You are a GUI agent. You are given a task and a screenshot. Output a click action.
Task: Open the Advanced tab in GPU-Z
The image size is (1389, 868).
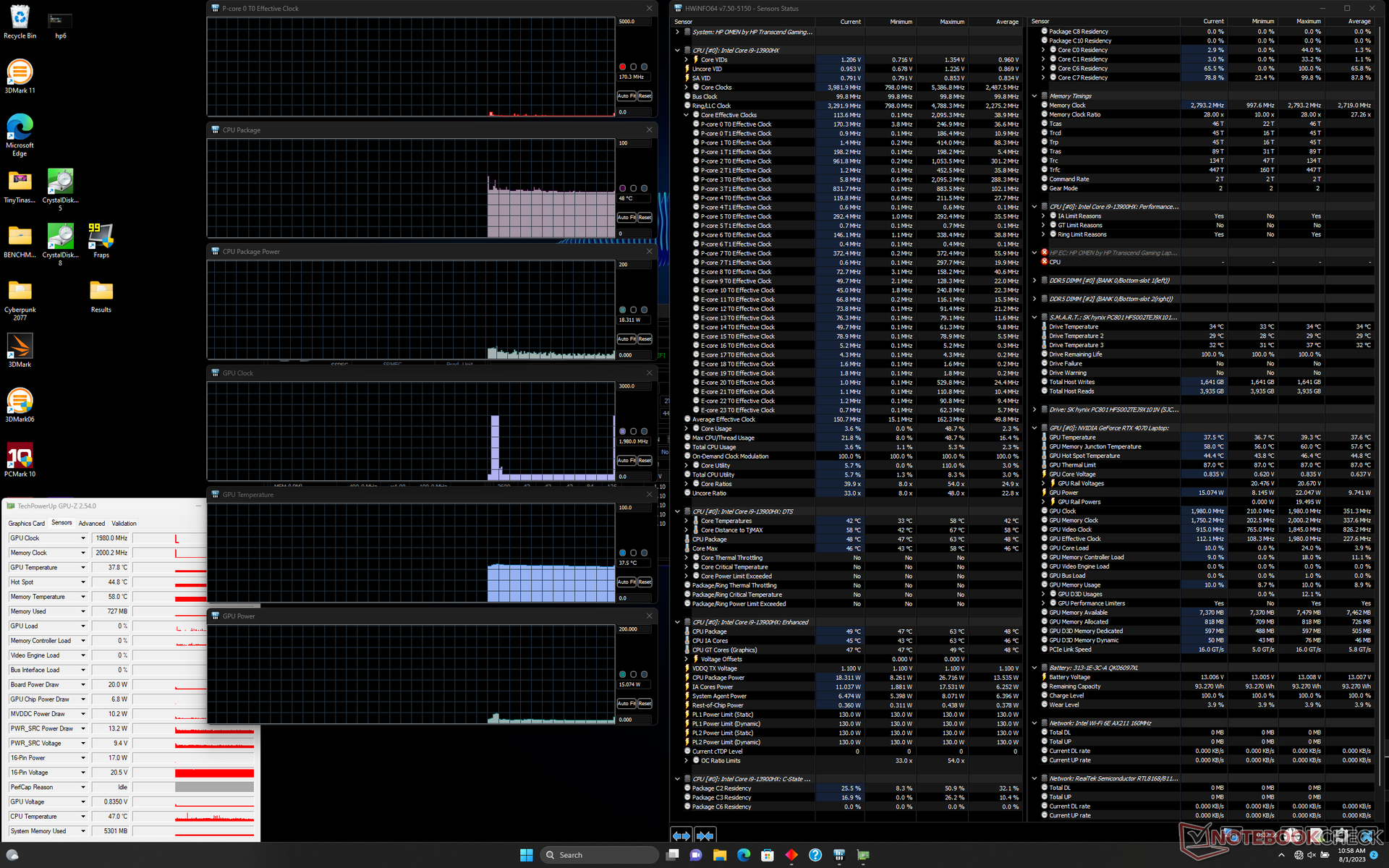[x=91, y=523]
